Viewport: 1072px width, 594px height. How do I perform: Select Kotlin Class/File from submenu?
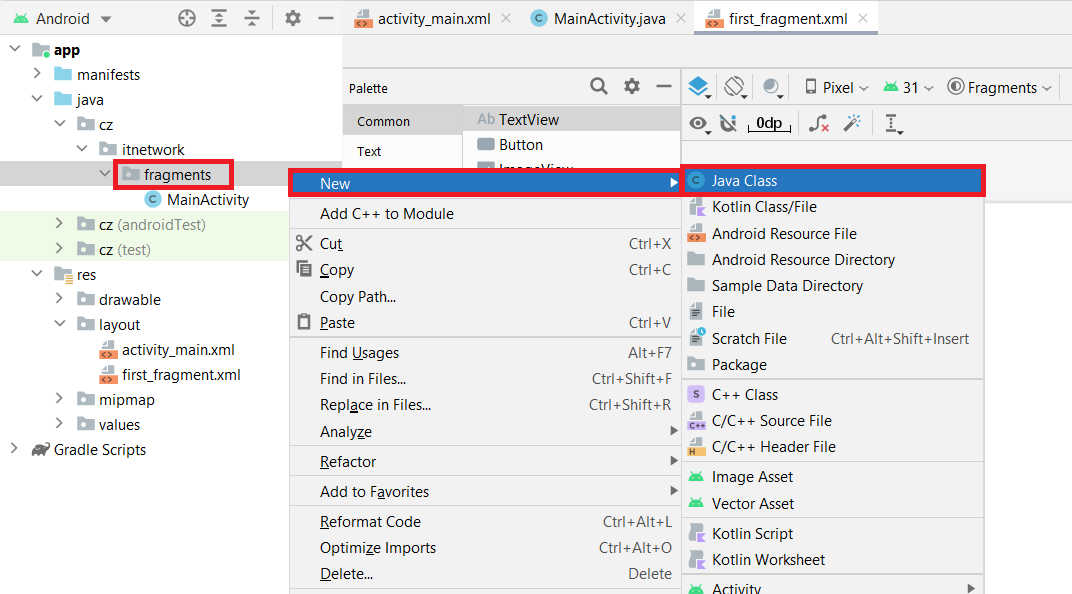tap(763, 207)
